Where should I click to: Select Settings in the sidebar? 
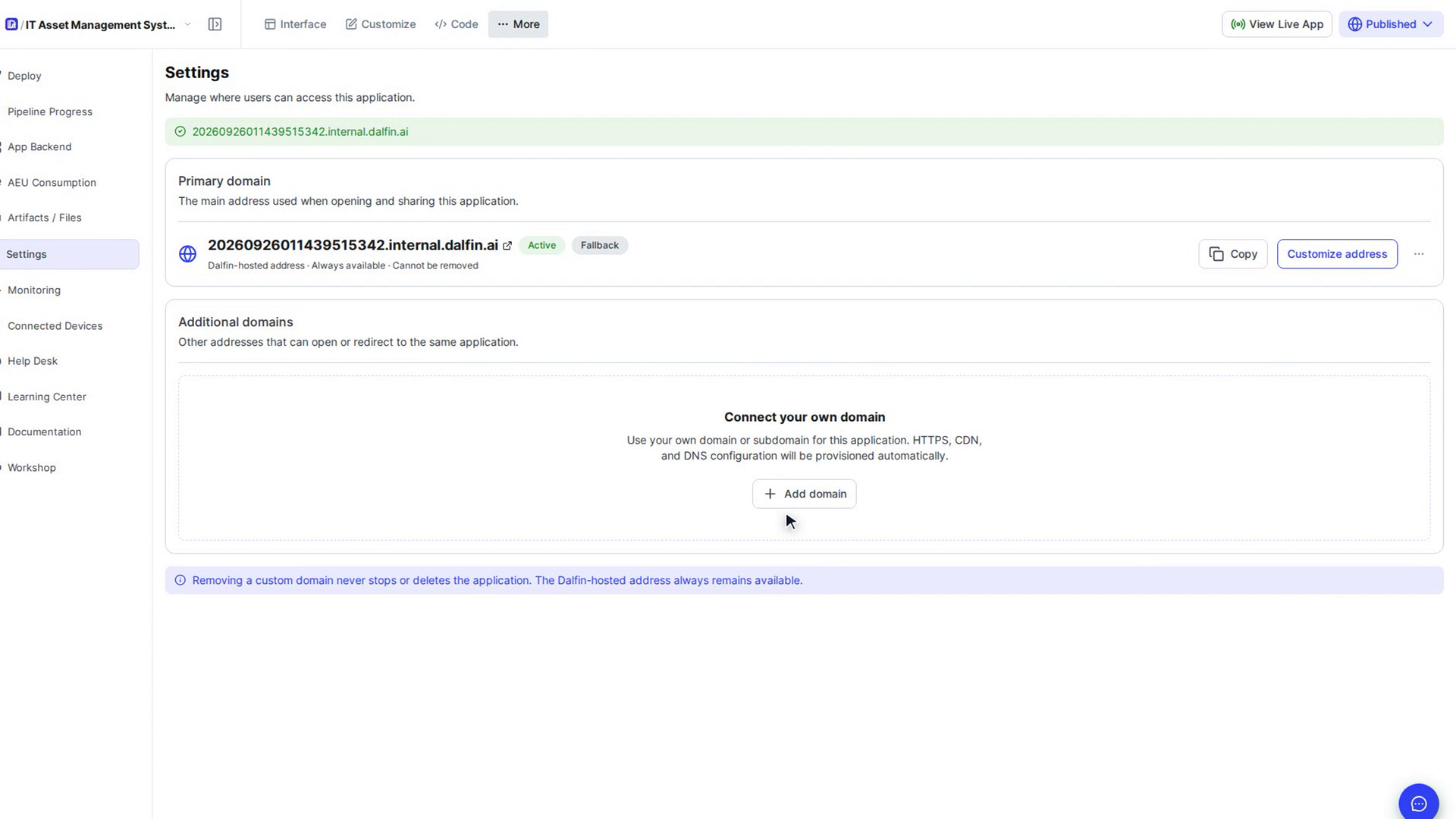click(68, 254)
